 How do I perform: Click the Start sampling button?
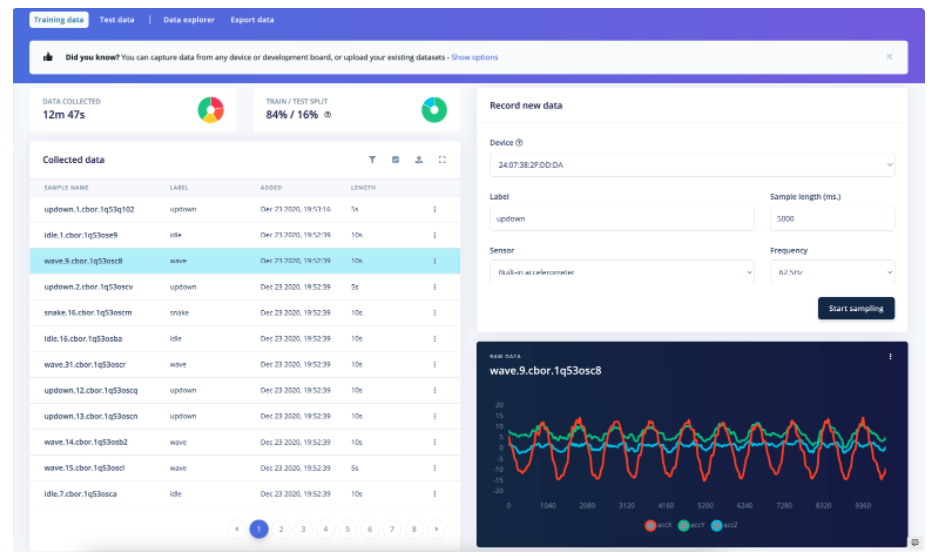point(856,309)
